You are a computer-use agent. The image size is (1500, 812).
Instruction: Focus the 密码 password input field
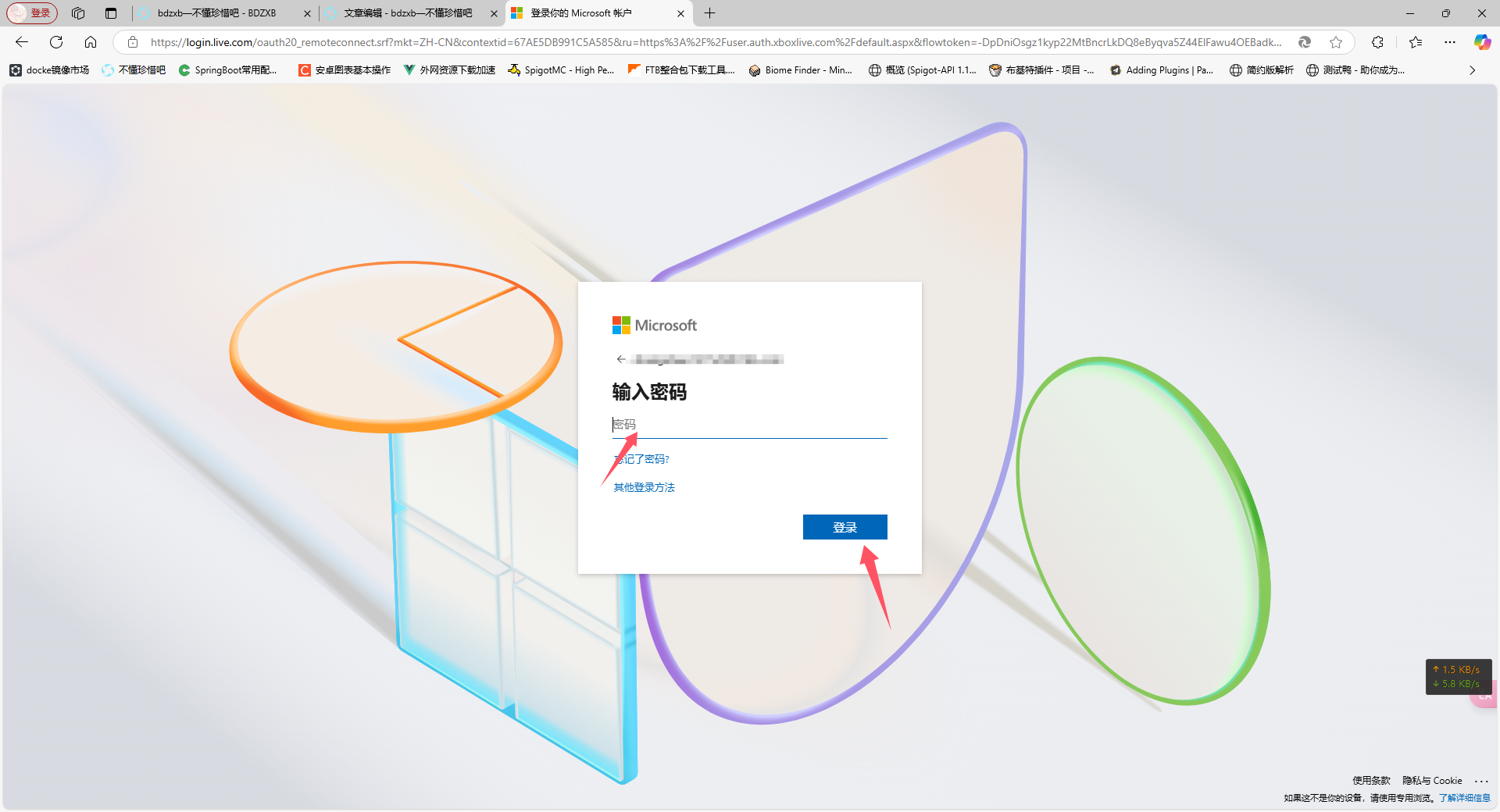[x=748, y=425]
